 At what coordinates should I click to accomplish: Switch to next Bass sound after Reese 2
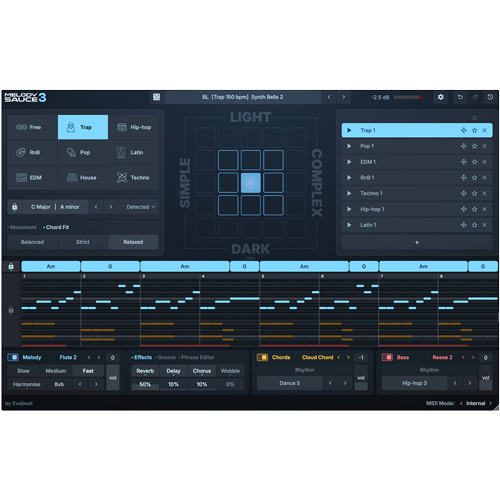pyautogui.click(x=473, y=357)
